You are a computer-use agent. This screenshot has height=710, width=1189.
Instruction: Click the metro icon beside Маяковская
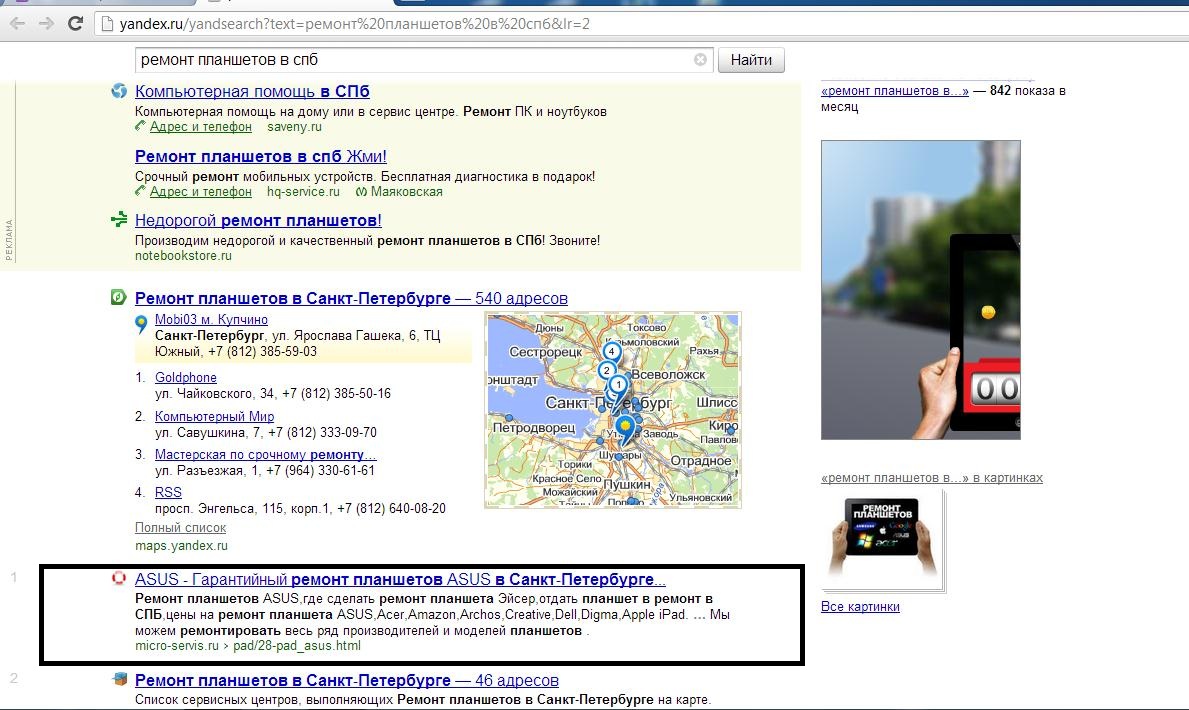[361, 192]
